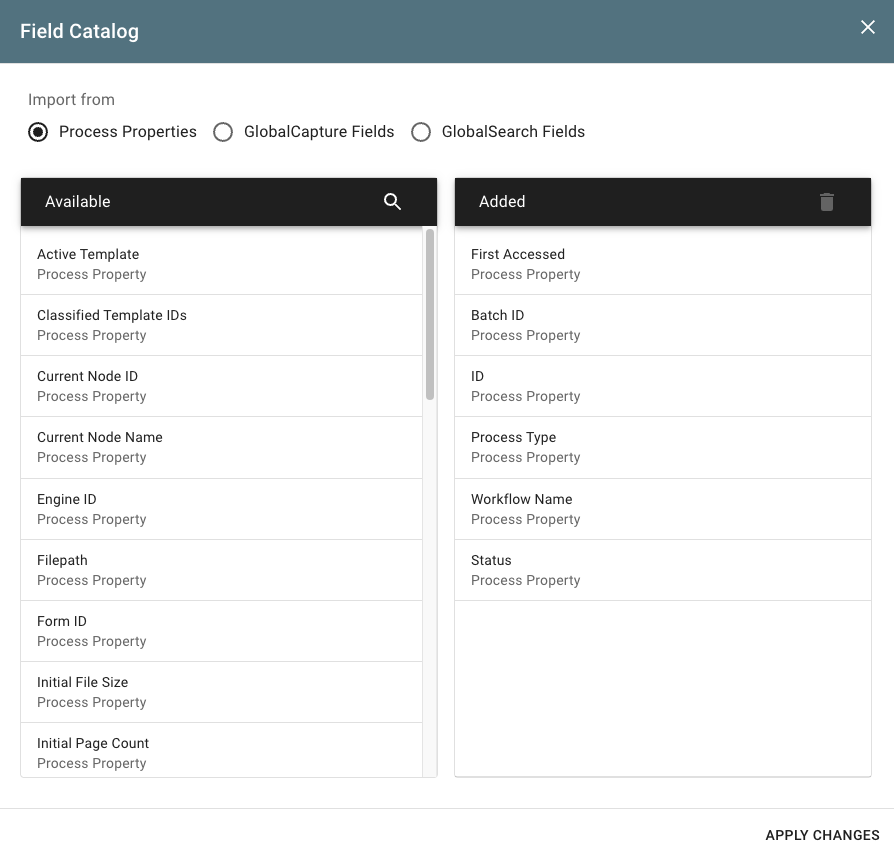
Task: Select GlobalCapture Fields radio option
Action: [223, 132]
